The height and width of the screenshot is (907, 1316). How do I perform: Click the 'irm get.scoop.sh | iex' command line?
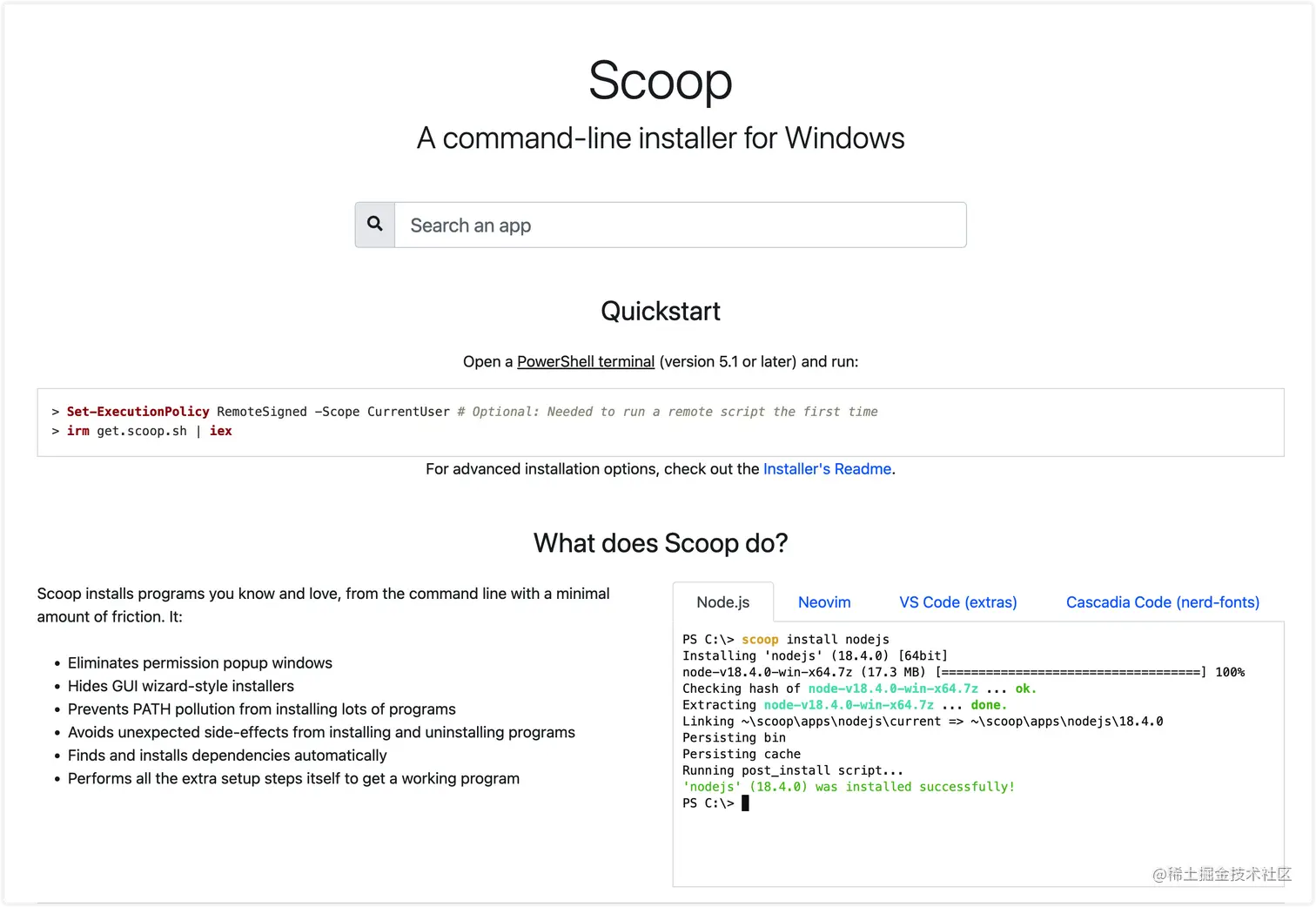pos(142,431)
